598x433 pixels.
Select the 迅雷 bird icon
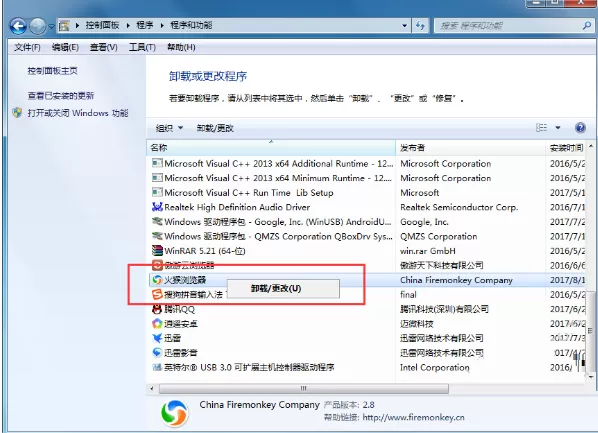[x=157, y=338]
